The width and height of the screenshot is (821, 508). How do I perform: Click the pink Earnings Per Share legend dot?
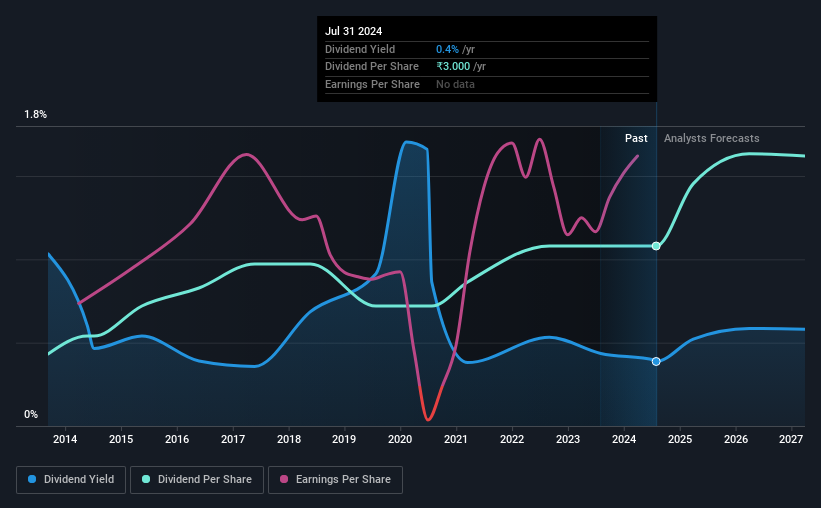284,479
